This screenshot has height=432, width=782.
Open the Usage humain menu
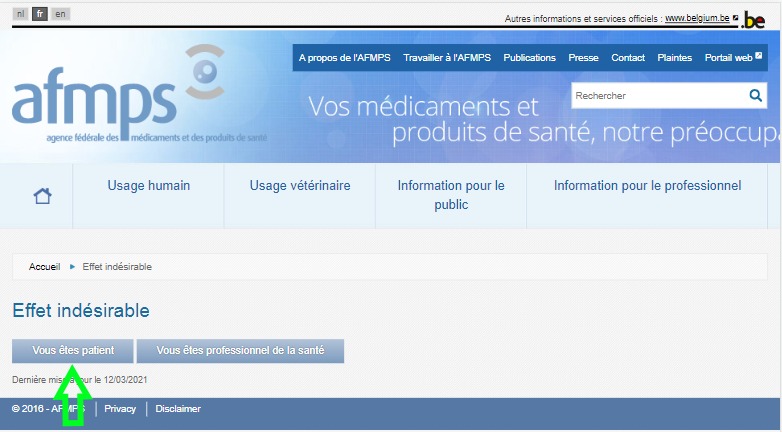pyautogui.click(x=149, y=186)
